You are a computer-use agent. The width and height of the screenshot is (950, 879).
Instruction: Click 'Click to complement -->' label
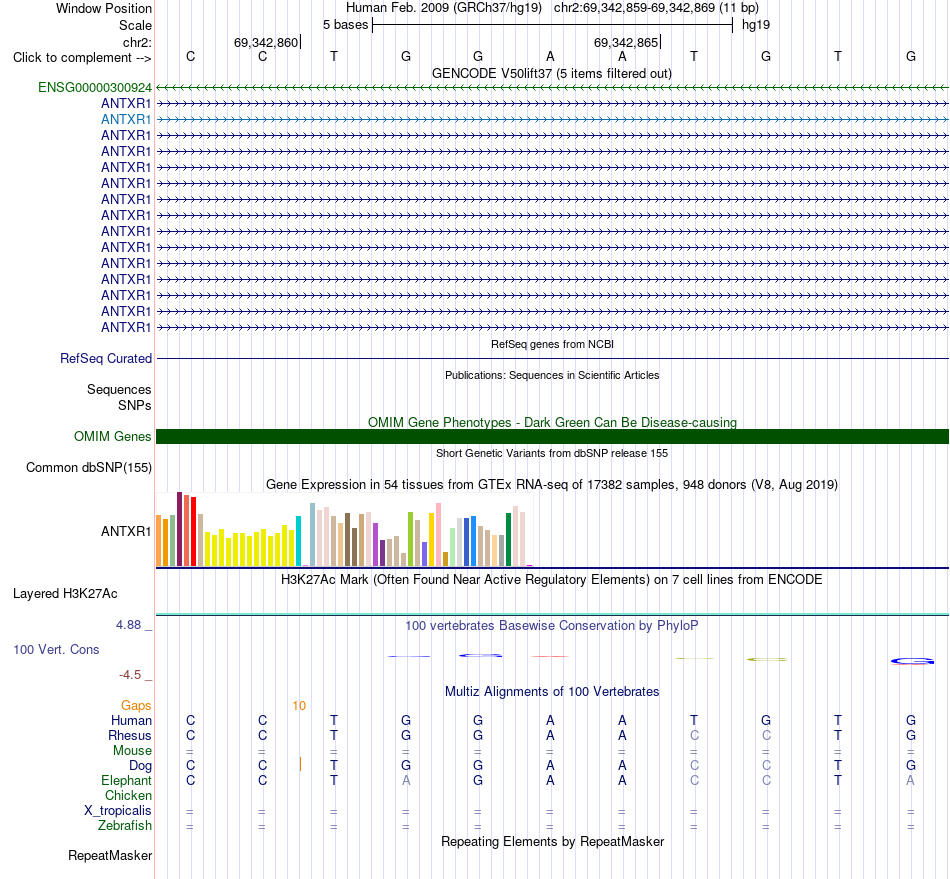(82, 58)
